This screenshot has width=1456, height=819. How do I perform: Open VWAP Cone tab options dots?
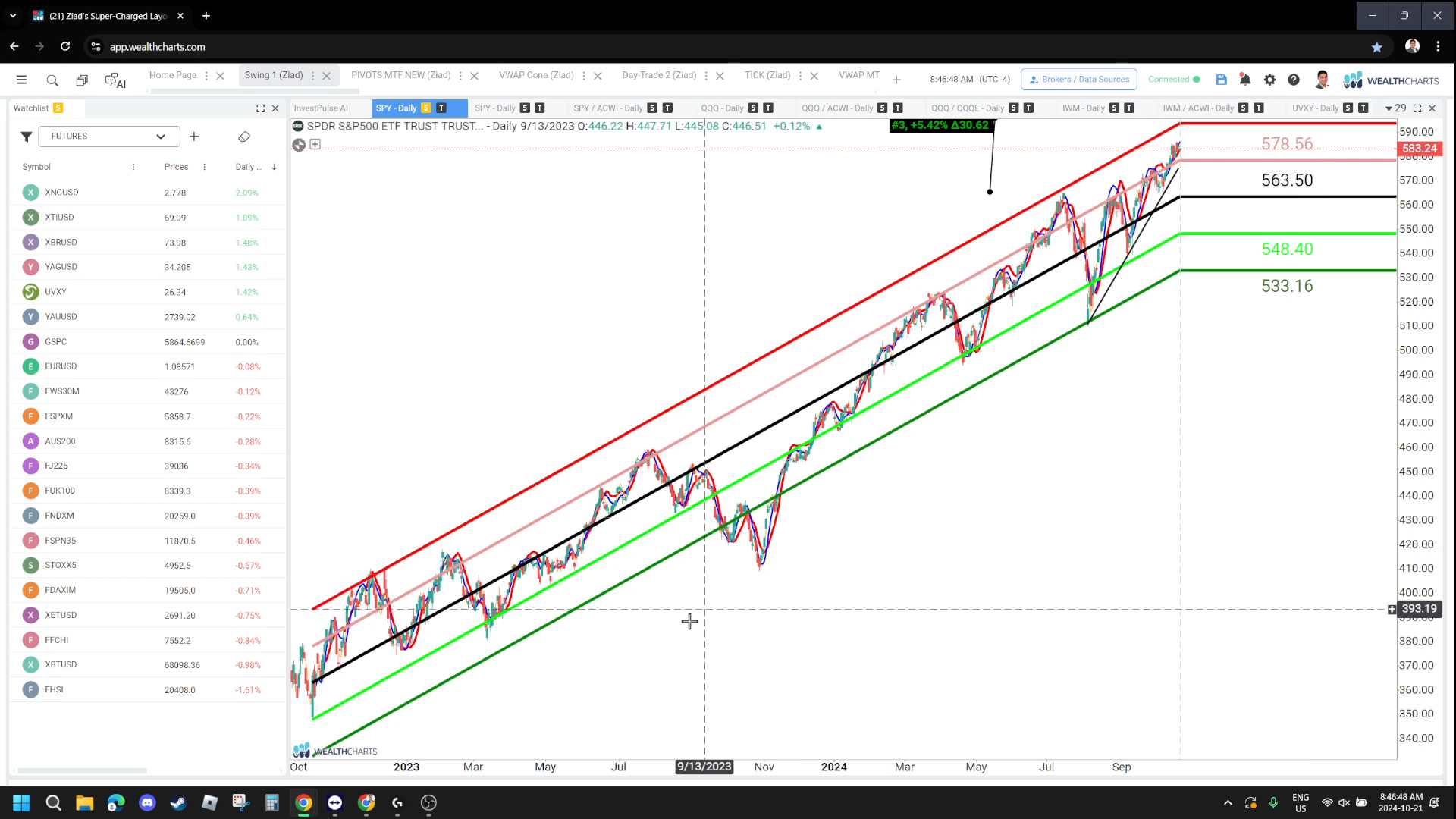pyautogui.click(x=583, y=76)
